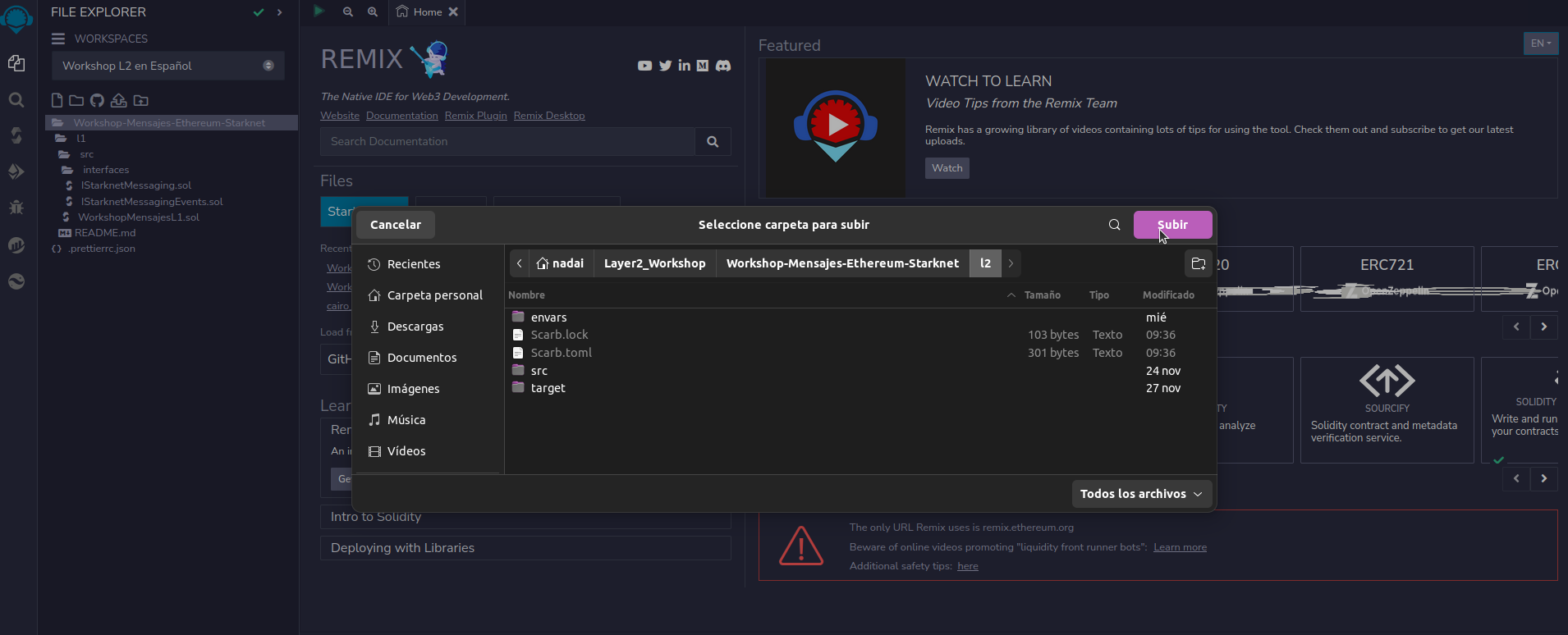Open the Search in files sidebar icon
1568x635 pixels.
click(16, 100)
